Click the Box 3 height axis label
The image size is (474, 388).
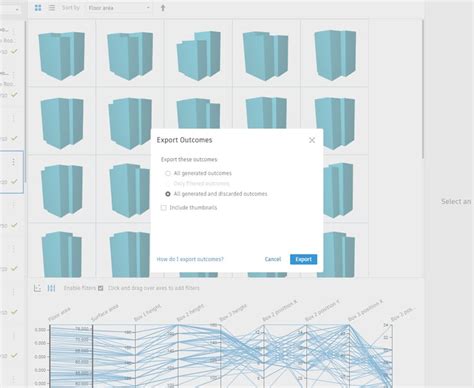tap(233, 313)
